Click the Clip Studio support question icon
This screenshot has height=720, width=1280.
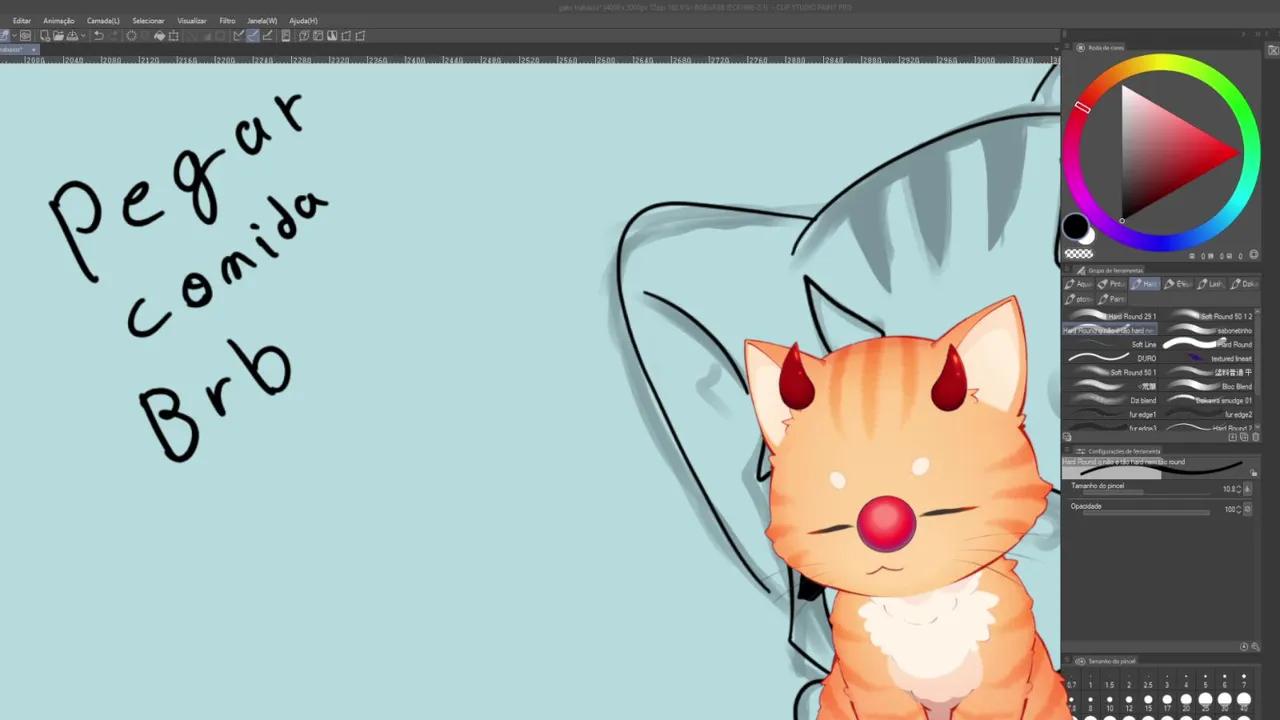(x=304, y=36)
